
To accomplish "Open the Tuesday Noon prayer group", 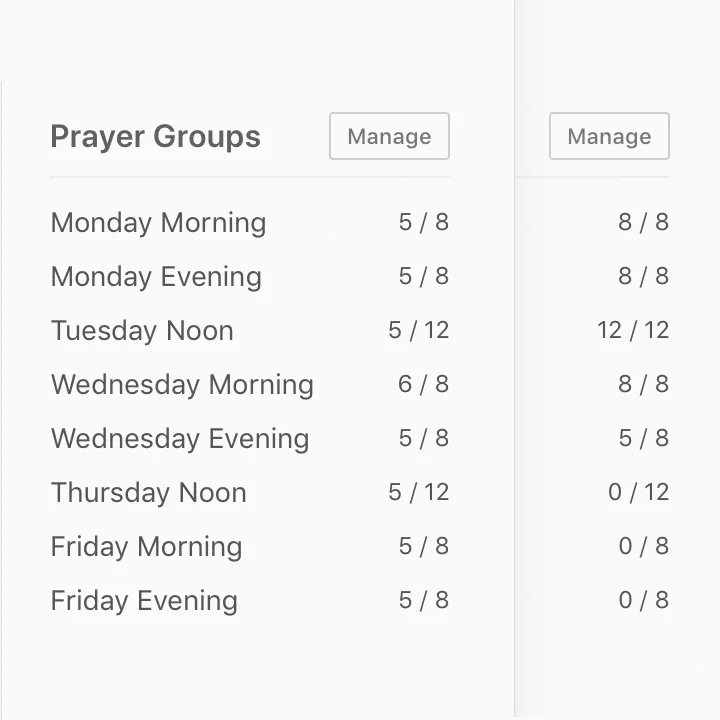I will pyautogui.click(x=142, y=330).
